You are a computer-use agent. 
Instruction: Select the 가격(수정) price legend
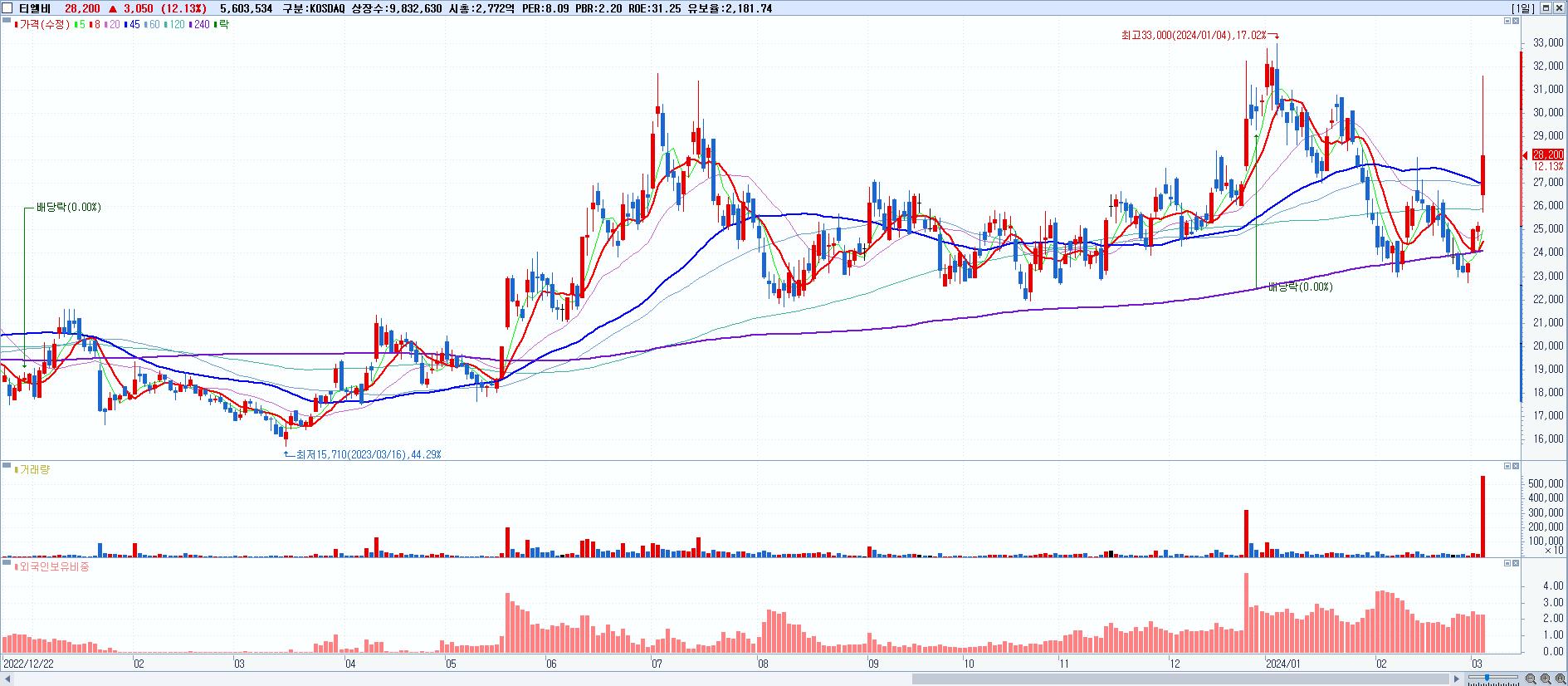[x=42, y=25]
